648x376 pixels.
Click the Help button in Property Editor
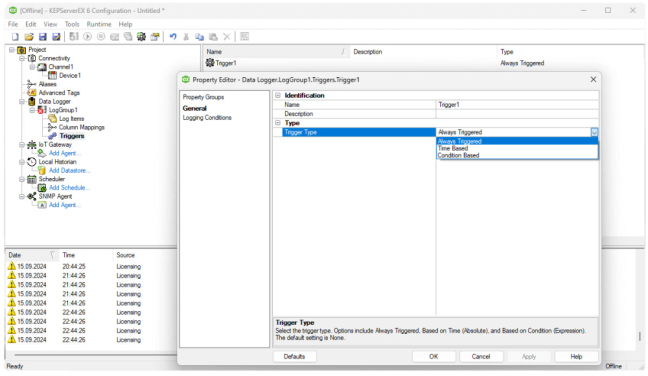coord(577,357)
